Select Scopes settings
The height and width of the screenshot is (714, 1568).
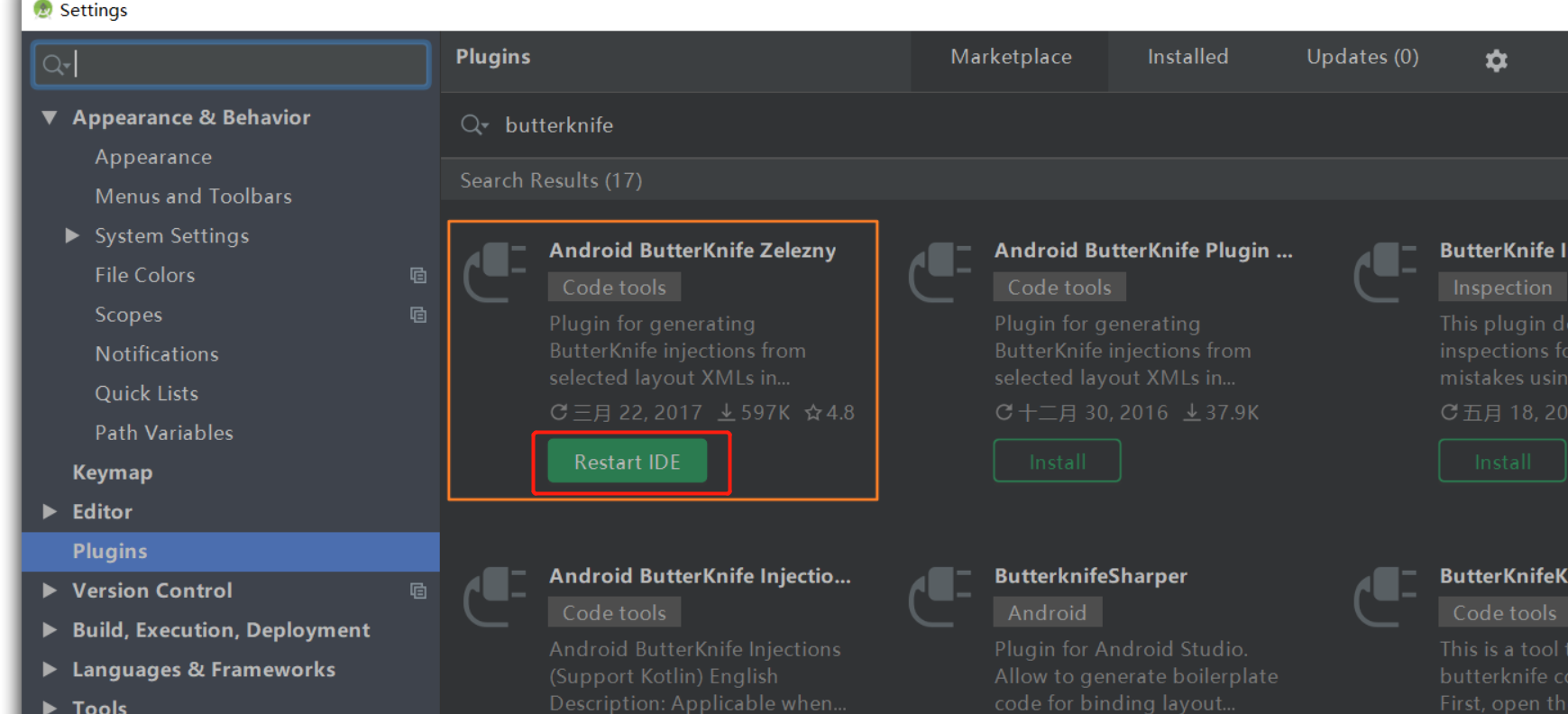click(x=128, y=315)
